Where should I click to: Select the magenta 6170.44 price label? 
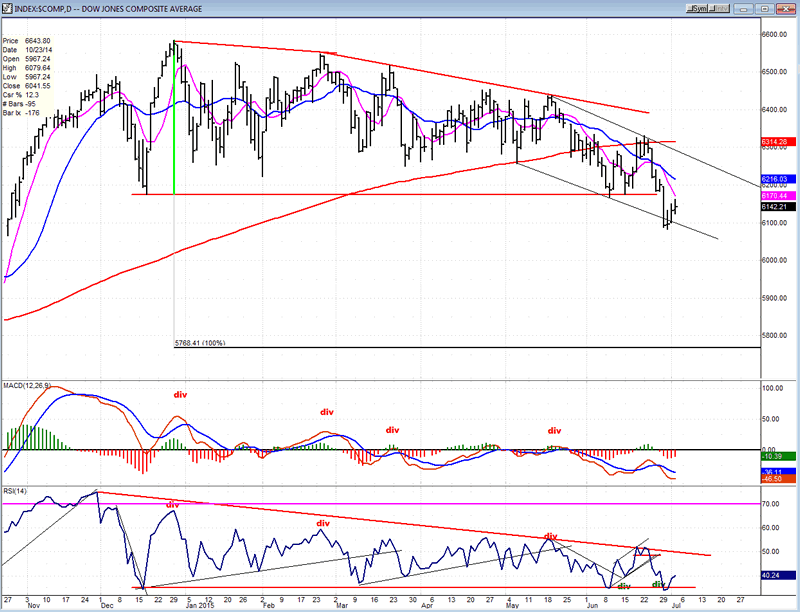click(778, 196)
